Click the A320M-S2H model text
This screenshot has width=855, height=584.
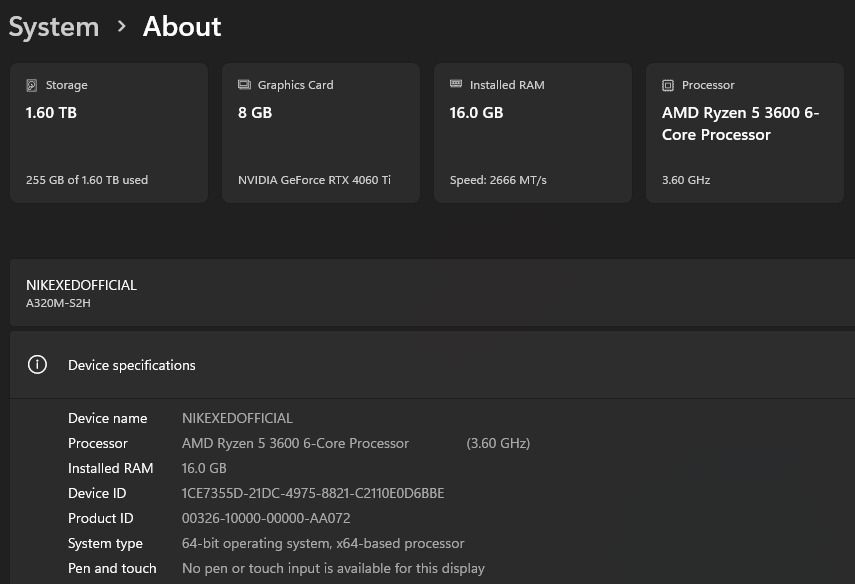pos(58,303)
